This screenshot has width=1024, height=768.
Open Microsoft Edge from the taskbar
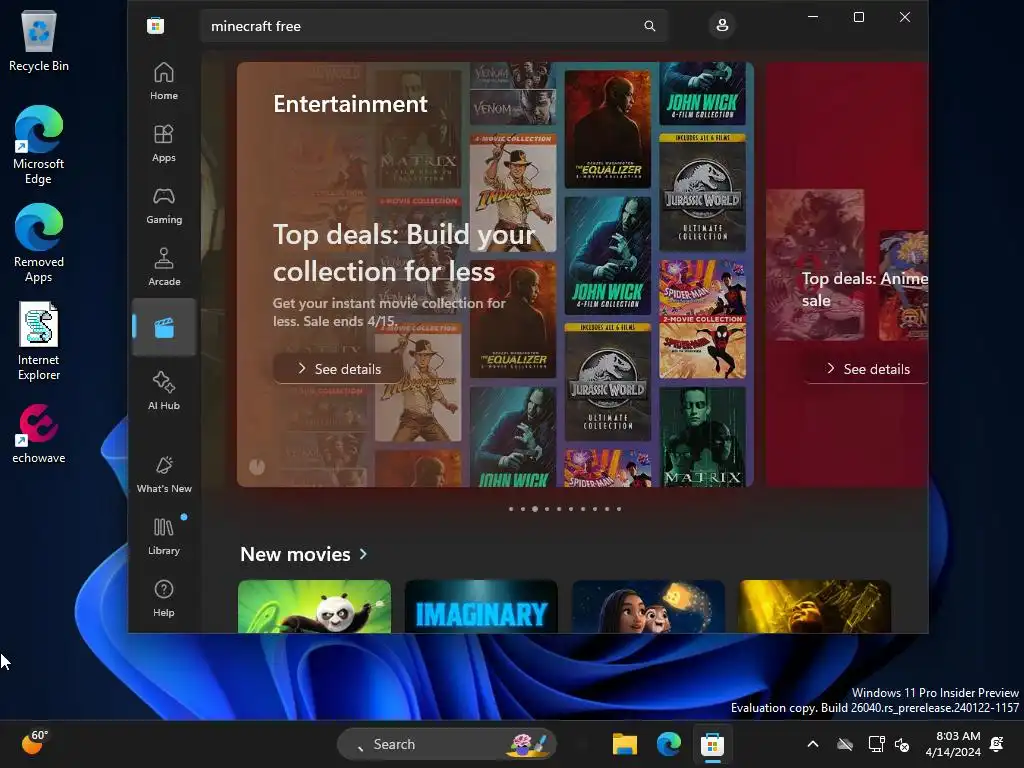[x=669, y=744]
